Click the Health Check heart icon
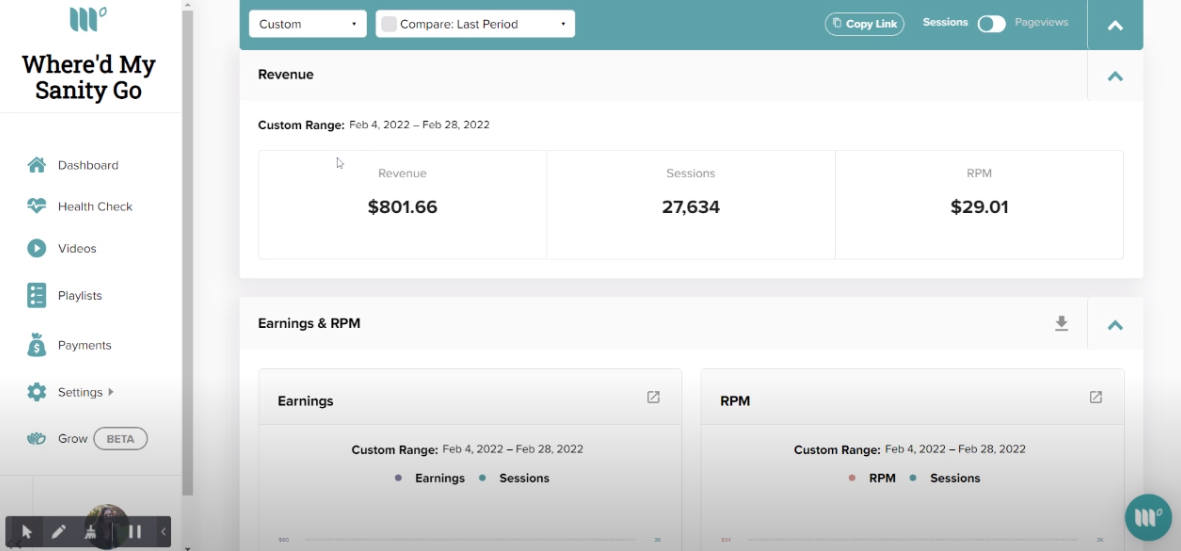 pyautogui.click(x=36, y=206)
